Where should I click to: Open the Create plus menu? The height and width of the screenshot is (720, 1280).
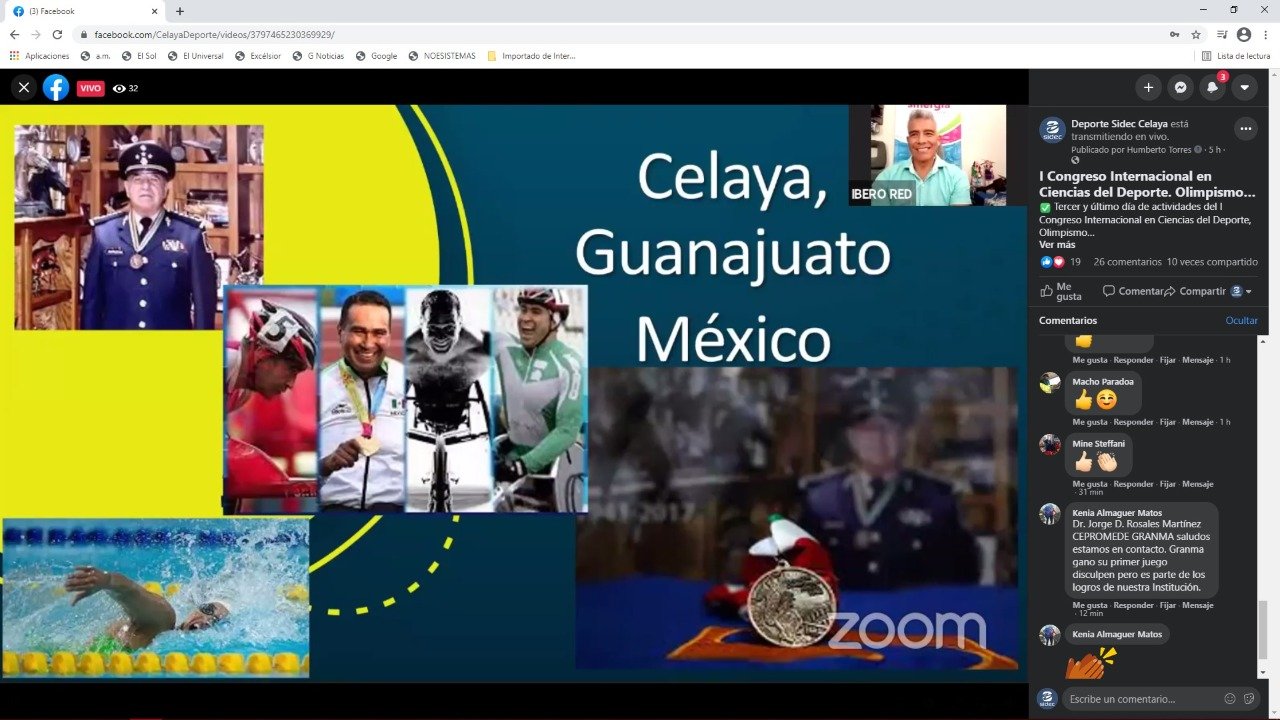click(x=1148, y=88)
